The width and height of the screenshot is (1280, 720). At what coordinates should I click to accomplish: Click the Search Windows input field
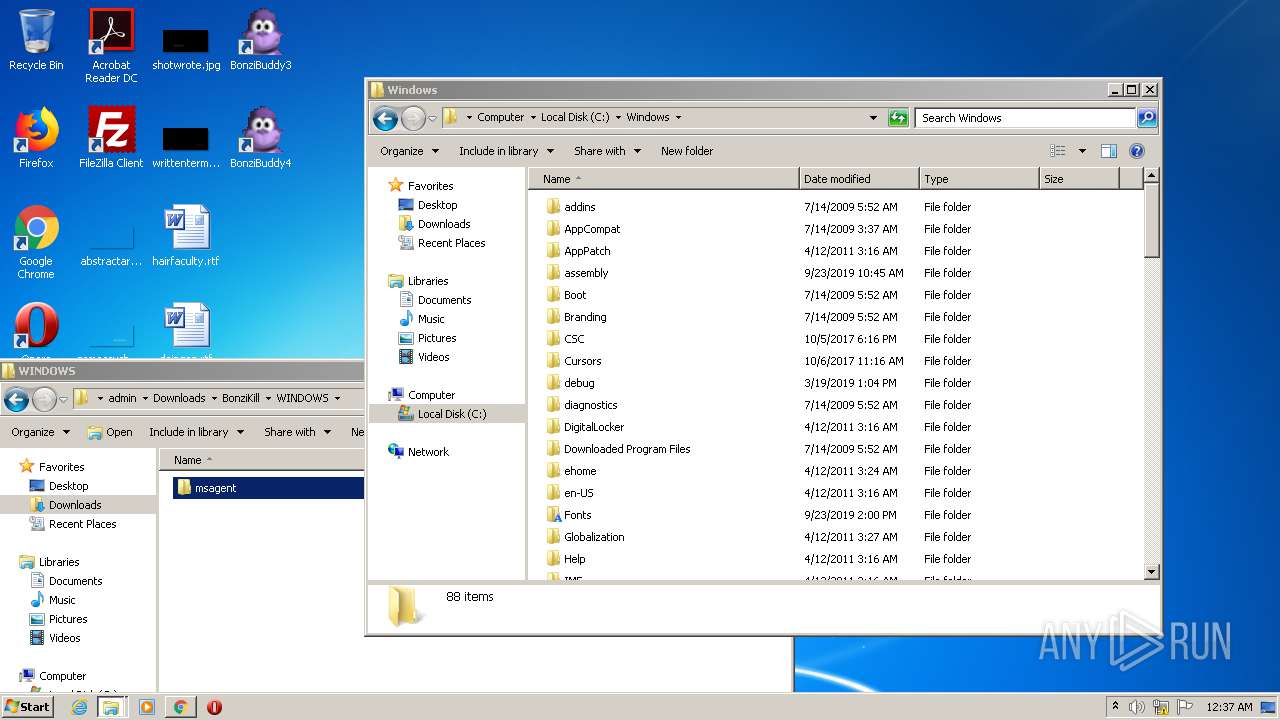coord(1025,118)
